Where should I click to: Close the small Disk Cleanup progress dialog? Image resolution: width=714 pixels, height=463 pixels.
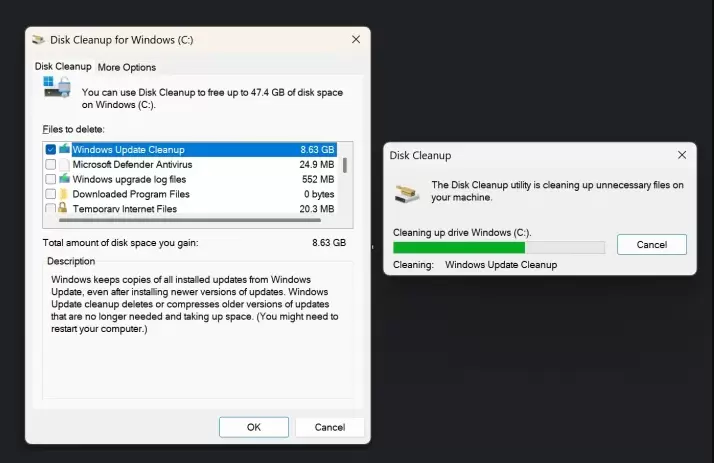point(681,155)
